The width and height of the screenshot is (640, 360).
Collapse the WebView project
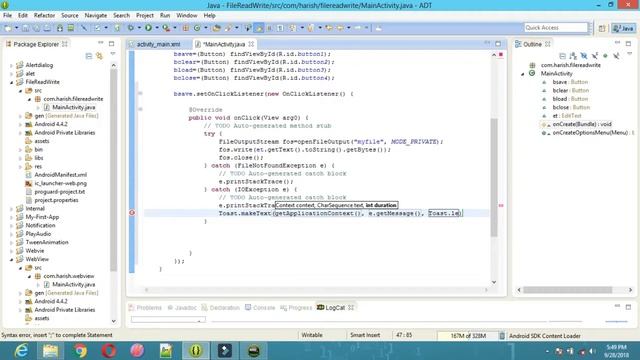(x=11, y=259)
